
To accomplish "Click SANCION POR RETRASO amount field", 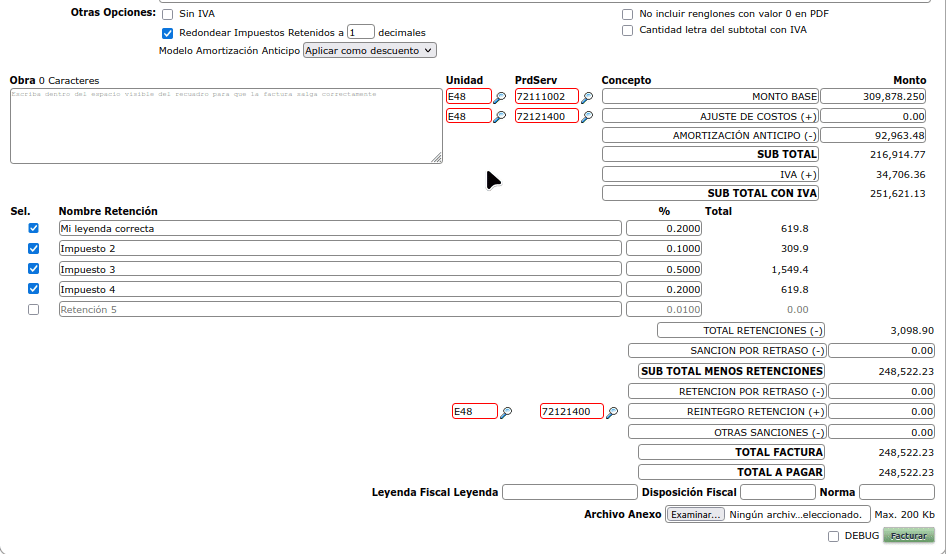I will tap(881, 351).
